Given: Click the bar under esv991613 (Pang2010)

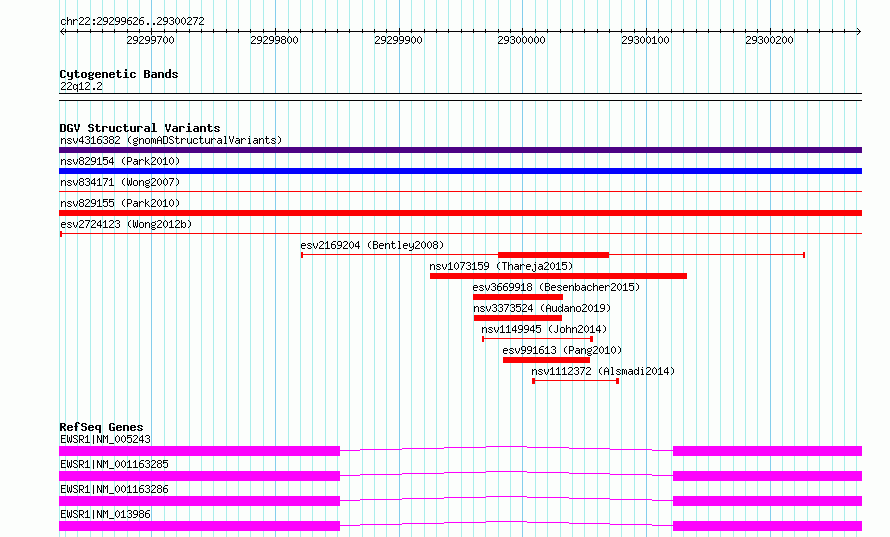Looking at the screenshot, I should click(x=547, y=360).
